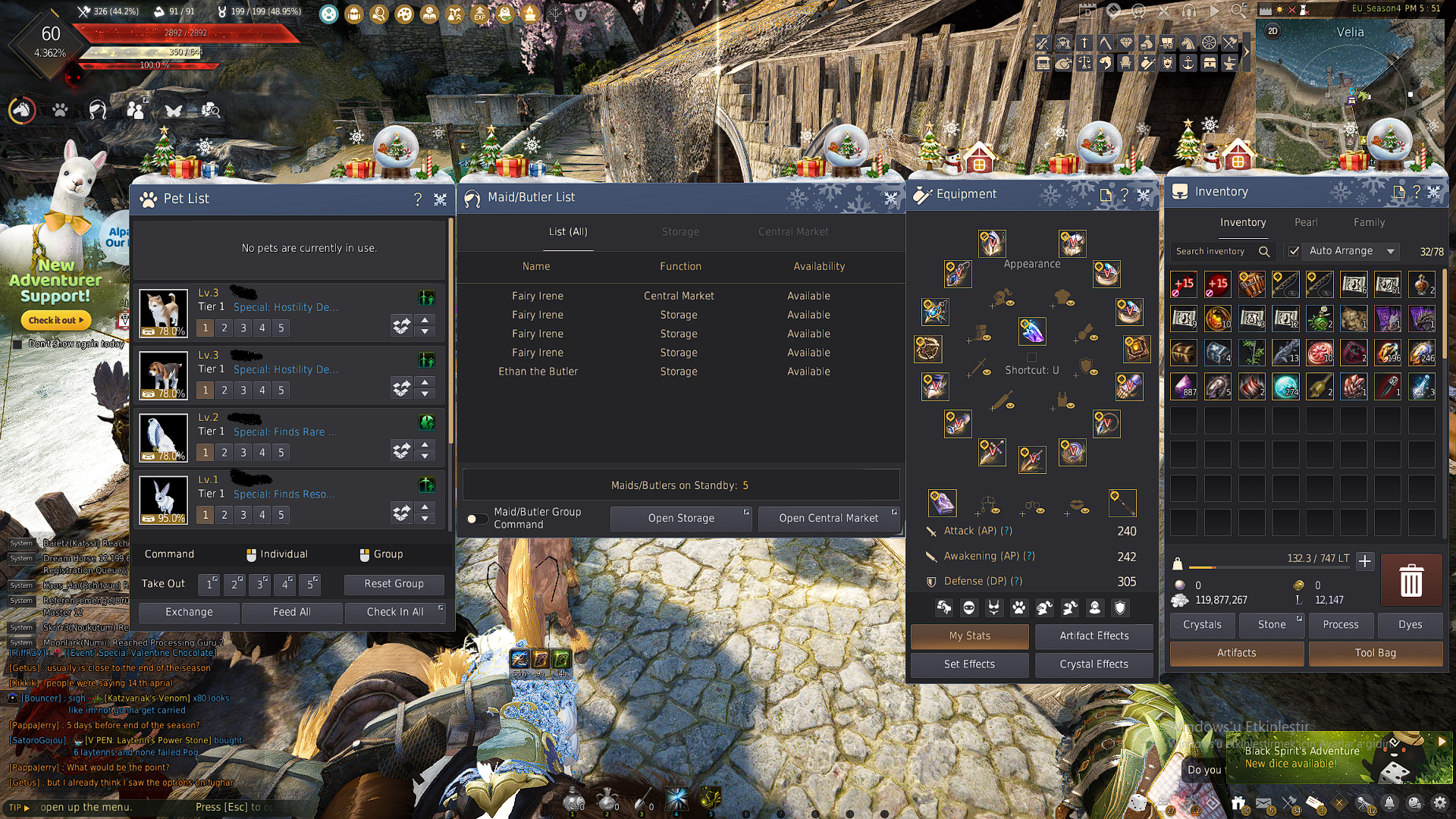The image size is (1456, 819).
Task: Open the Tool Bag button
Action: coord(1375,654)
